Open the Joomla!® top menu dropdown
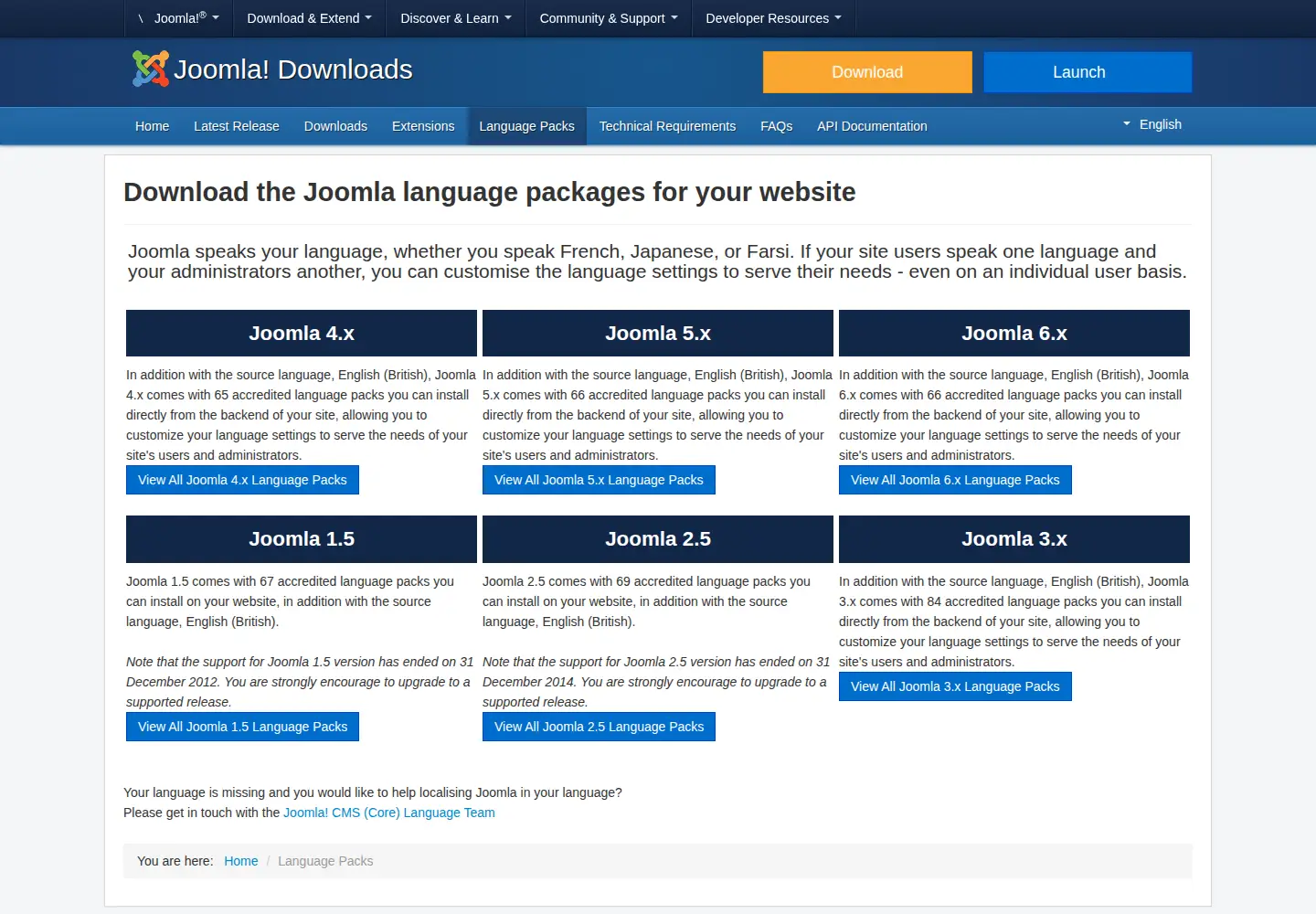 (179, 18)
